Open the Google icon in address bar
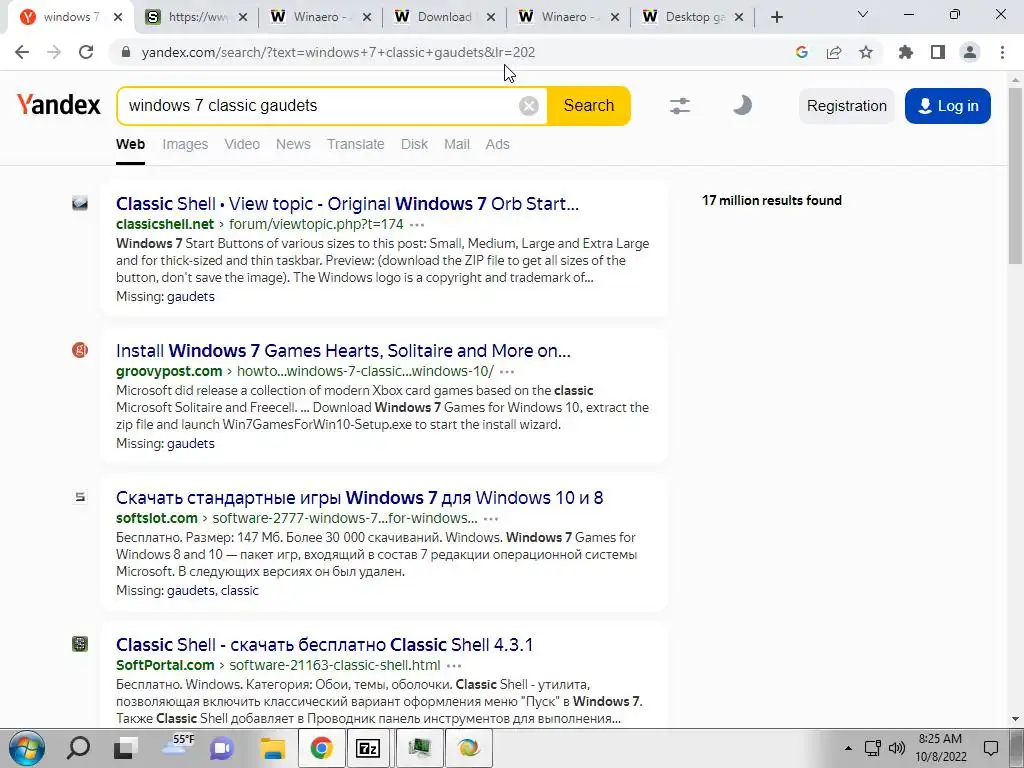1024x768 pixels. tap(802, 52)
